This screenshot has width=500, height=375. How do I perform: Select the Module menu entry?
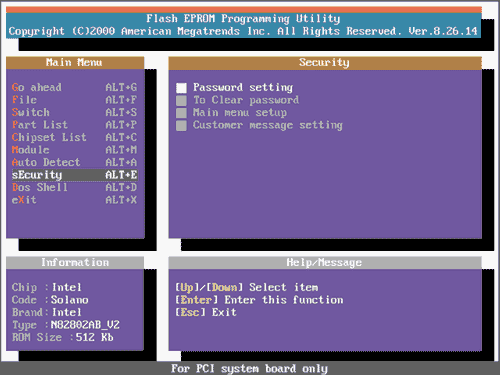75,150
